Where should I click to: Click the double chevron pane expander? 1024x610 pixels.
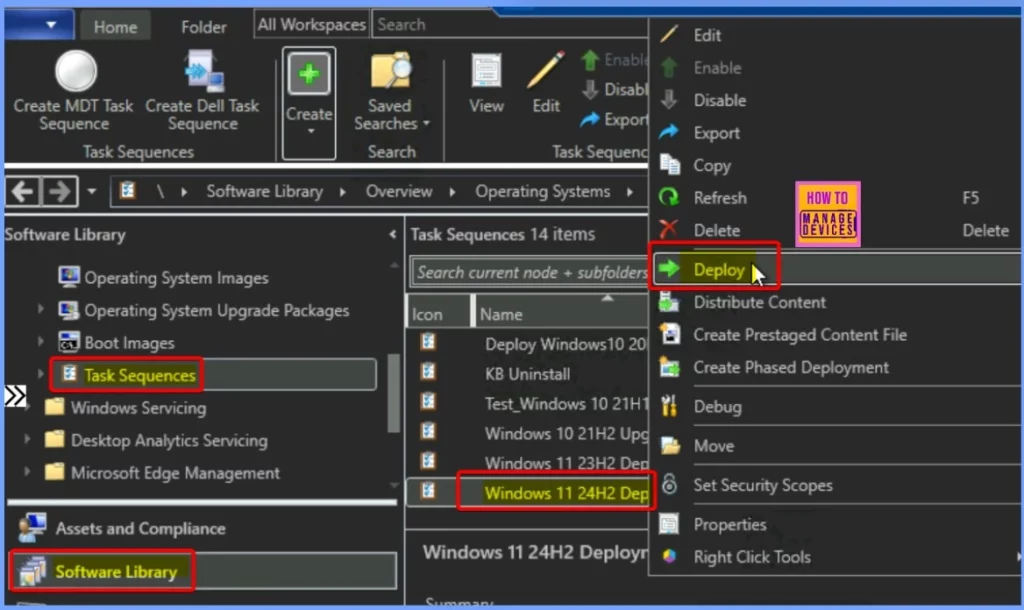coord(15,396)
